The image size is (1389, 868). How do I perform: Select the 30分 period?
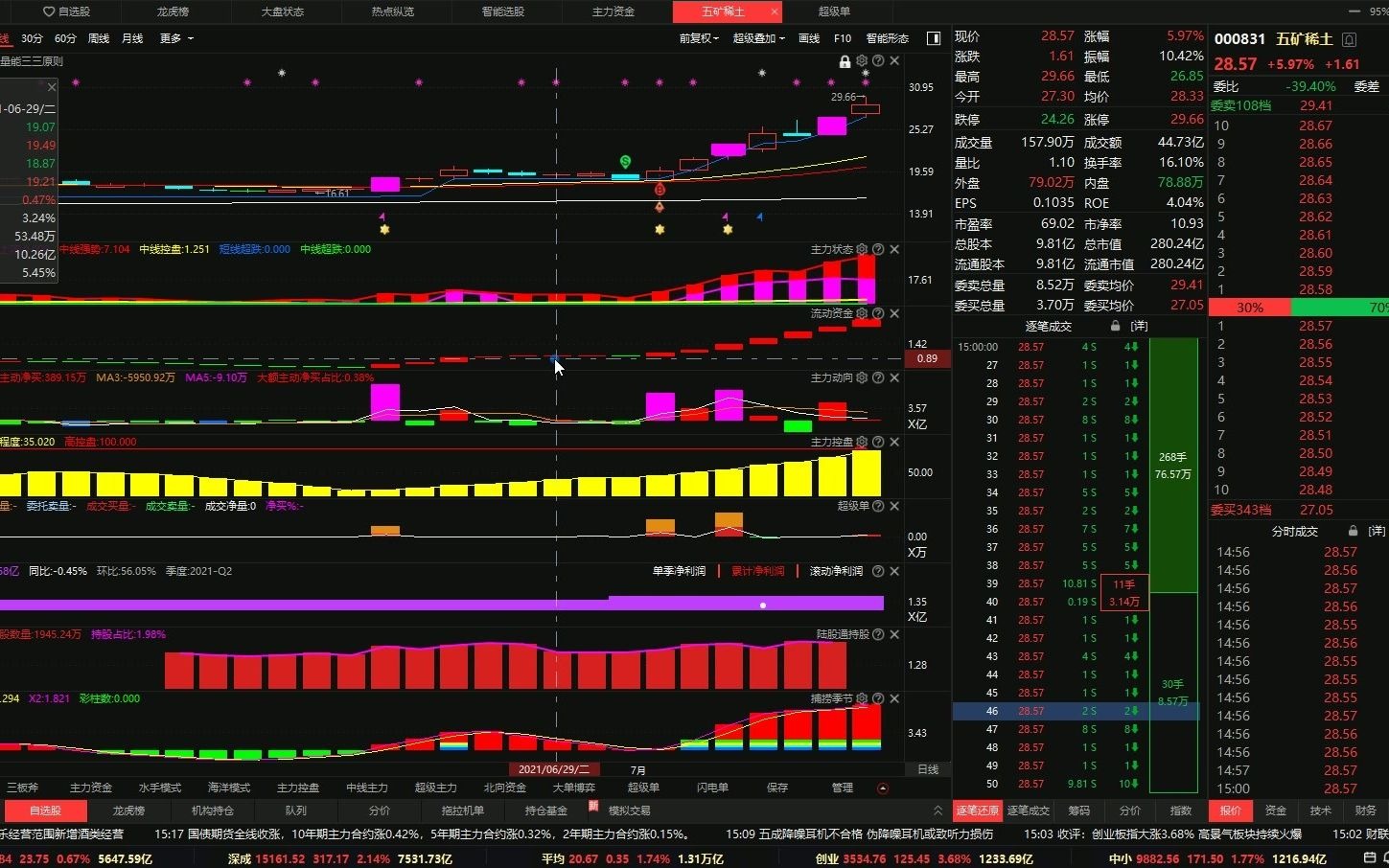pos(32,38)
